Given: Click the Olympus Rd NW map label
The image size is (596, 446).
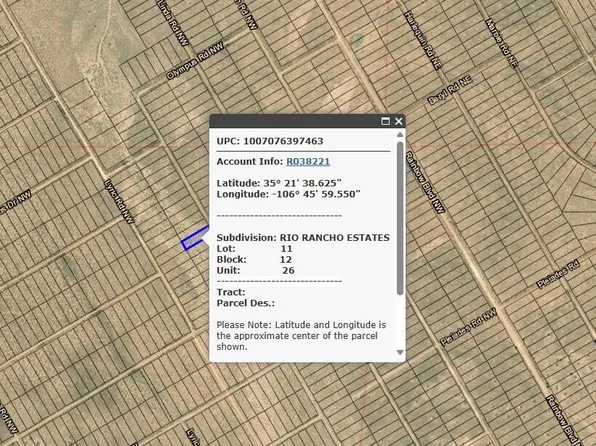Looking at the screenshot, I should pyautogui.click(x=195, y=61).
